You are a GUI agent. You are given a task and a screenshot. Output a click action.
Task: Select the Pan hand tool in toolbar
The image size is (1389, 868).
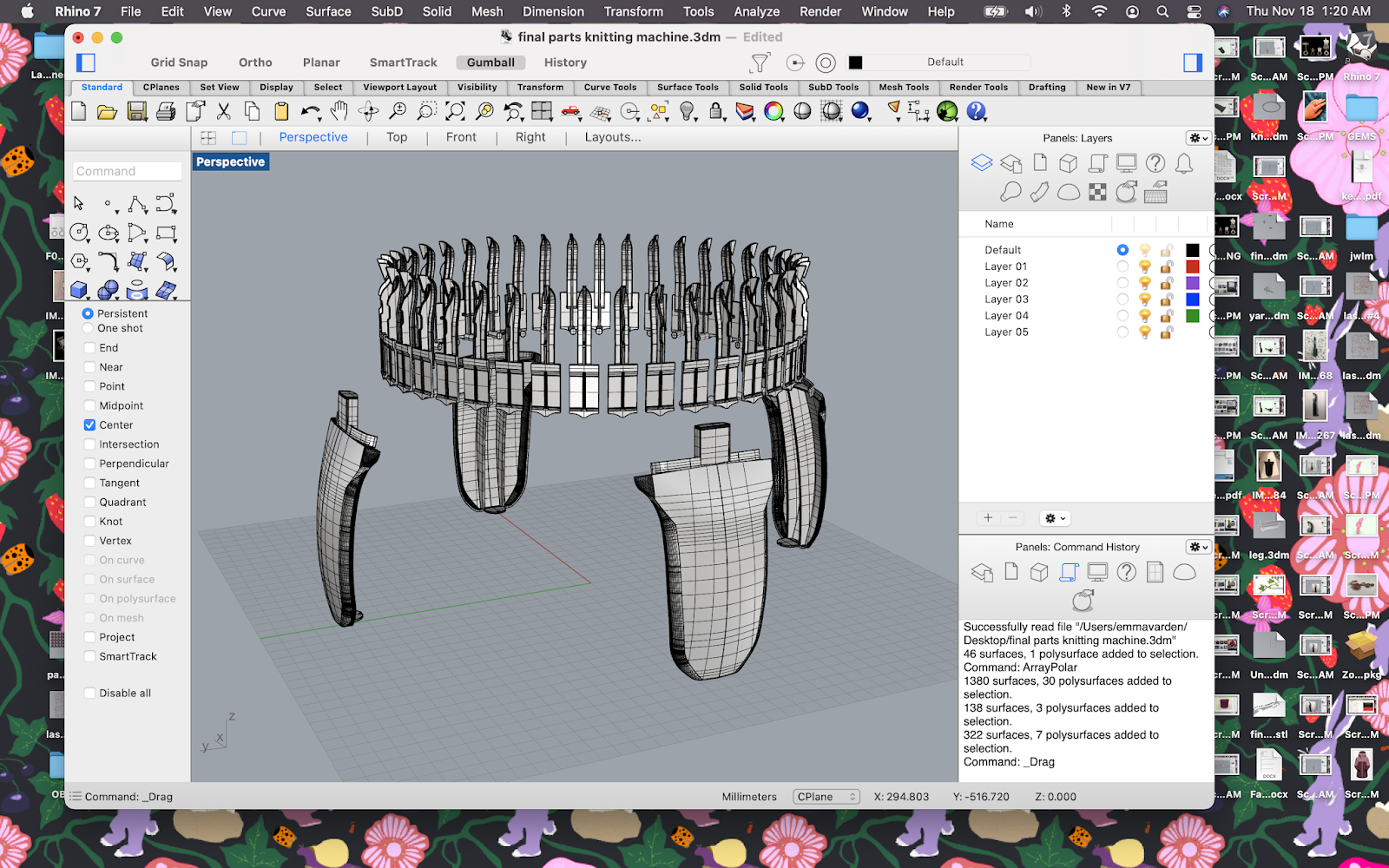coord(339,111)
